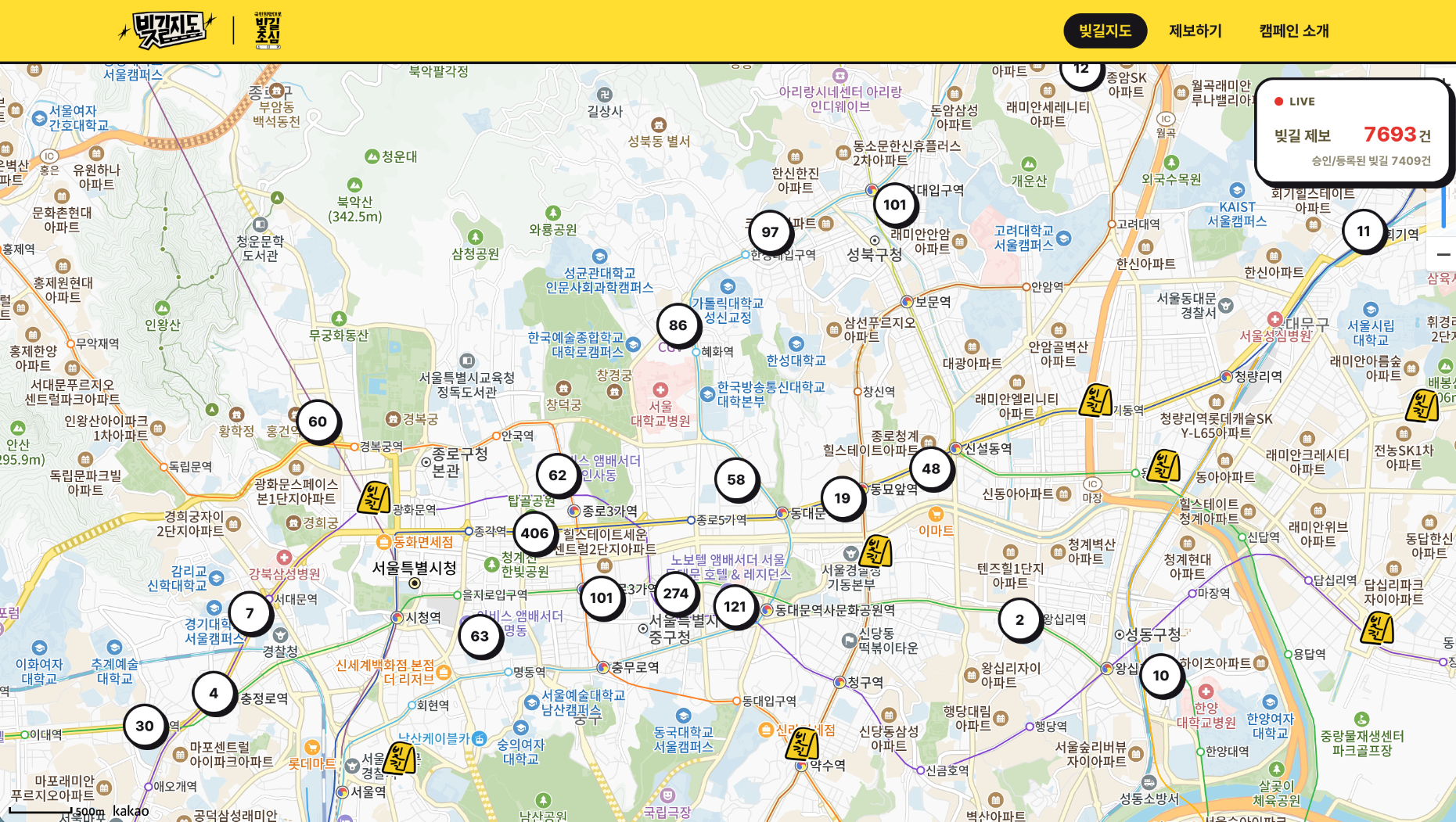The width and height of the screenshot is (1456, 822).
Task: Open cluster marker 97 near 한성대입구역
Action: pos(770,232)
